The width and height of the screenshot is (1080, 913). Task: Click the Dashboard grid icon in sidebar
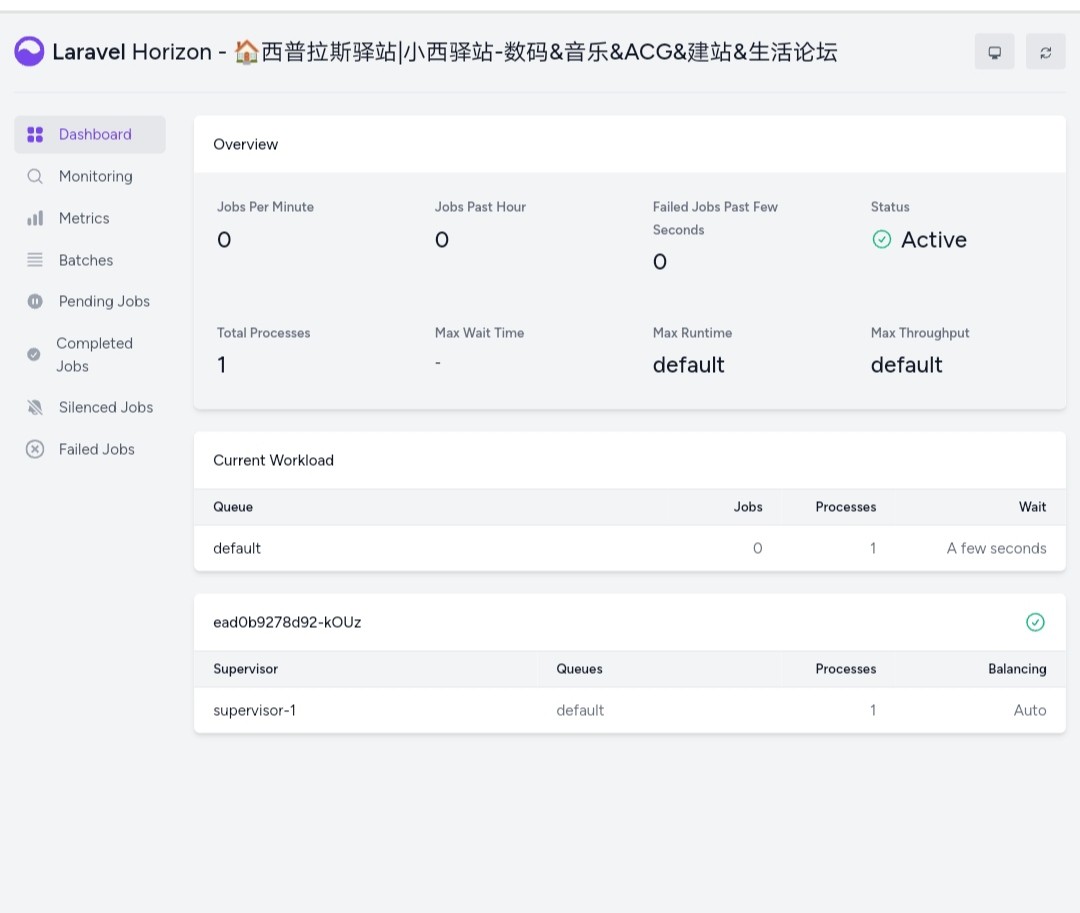tap(35, 134)
